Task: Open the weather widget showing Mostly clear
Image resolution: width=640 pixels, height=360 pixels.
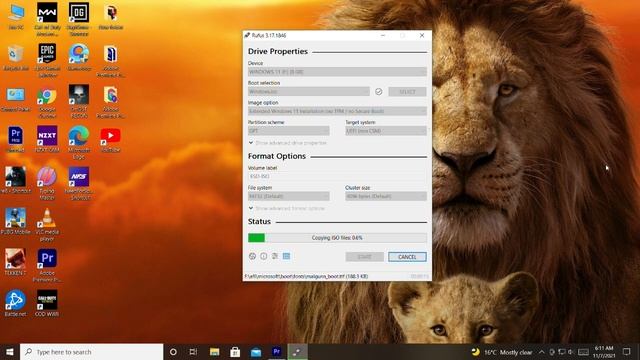Action: point(502,352)
